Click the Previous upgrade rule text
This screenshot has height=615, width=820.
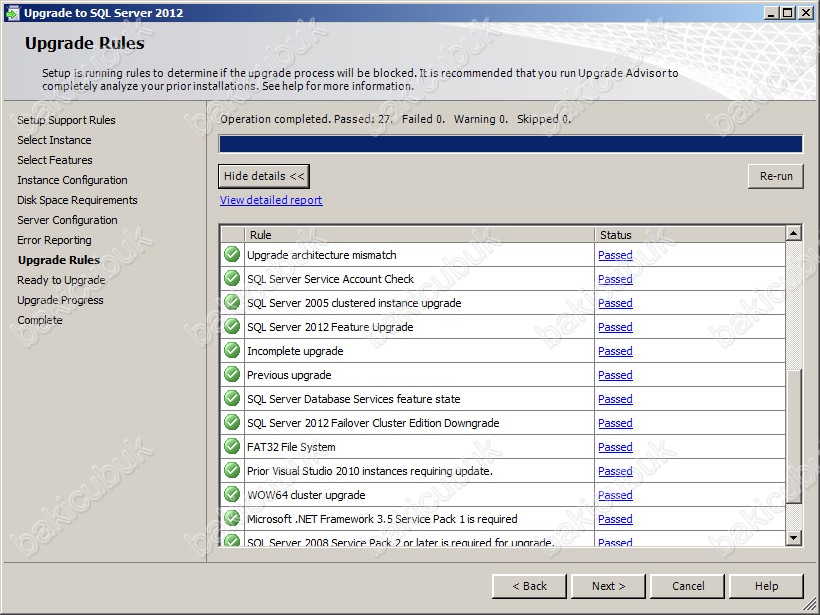289,375
